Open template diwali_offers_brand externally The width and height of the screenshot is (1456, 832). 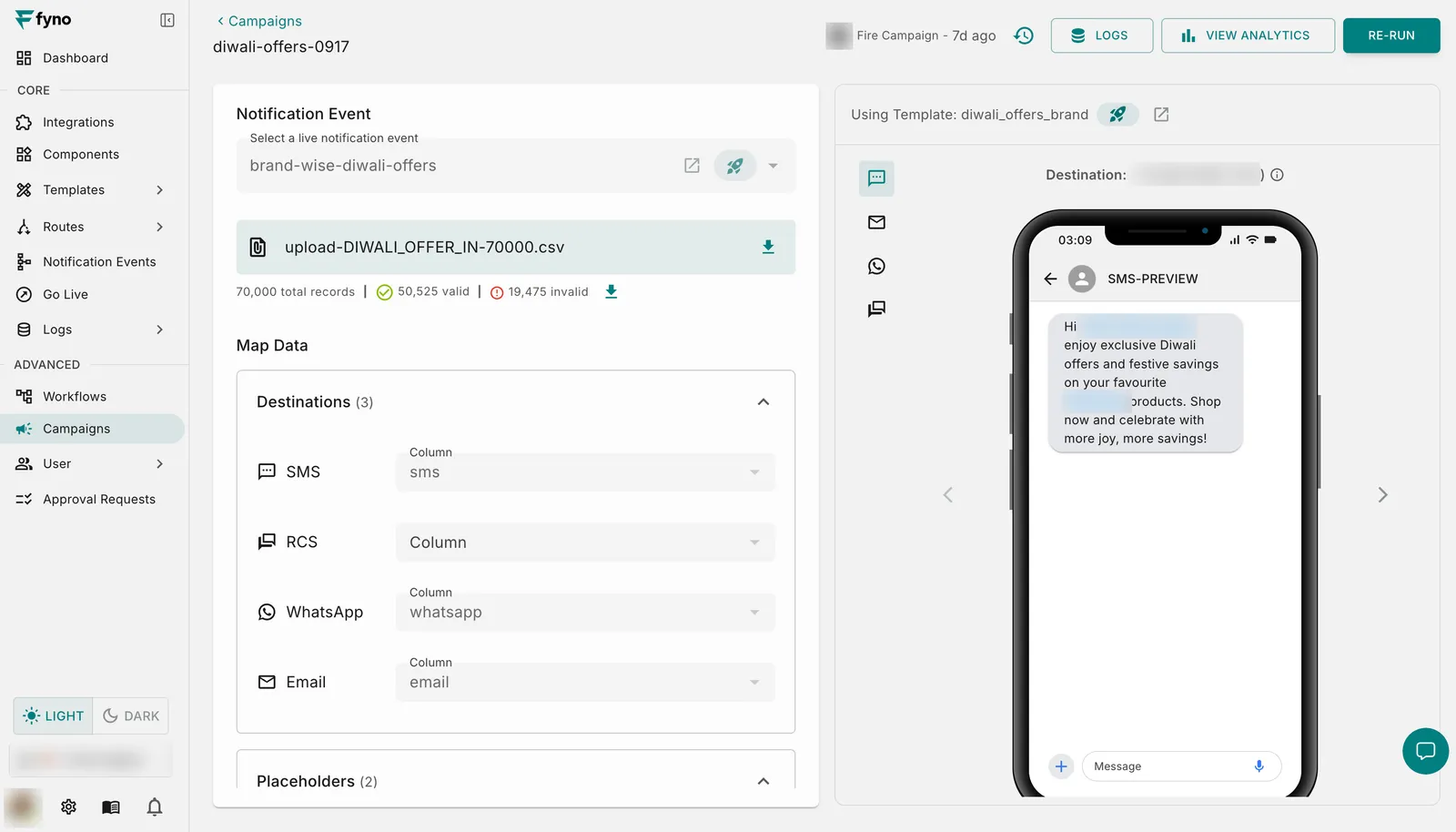point(1161,115)
